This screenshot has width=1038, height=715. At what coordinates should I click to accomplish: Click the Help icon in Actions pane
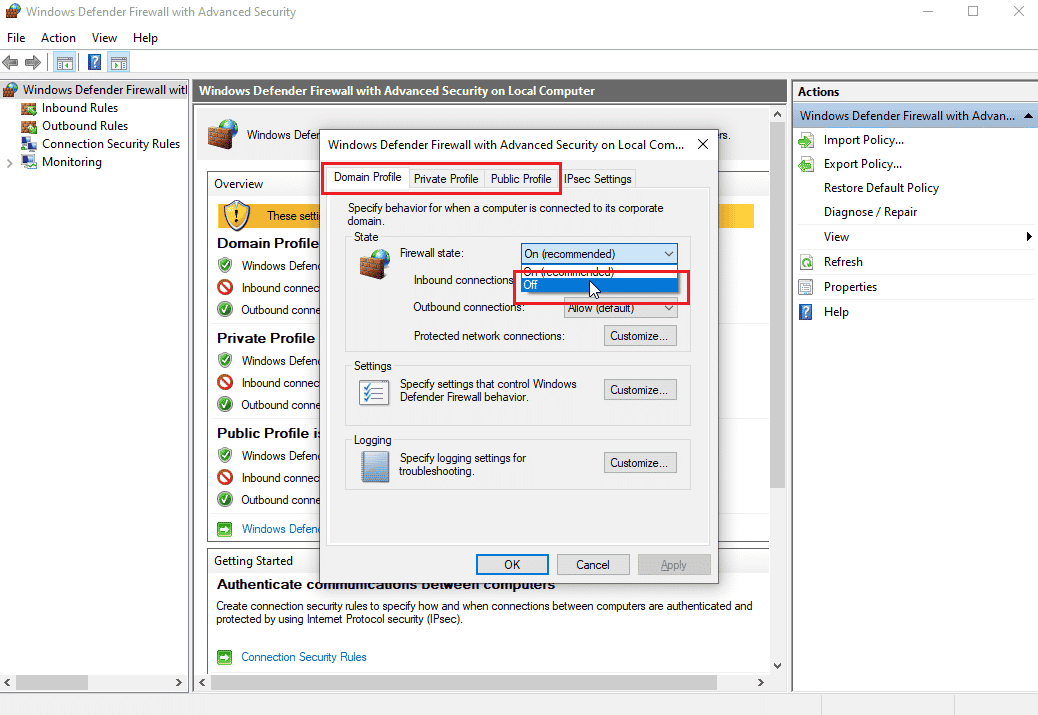(806, 312)
